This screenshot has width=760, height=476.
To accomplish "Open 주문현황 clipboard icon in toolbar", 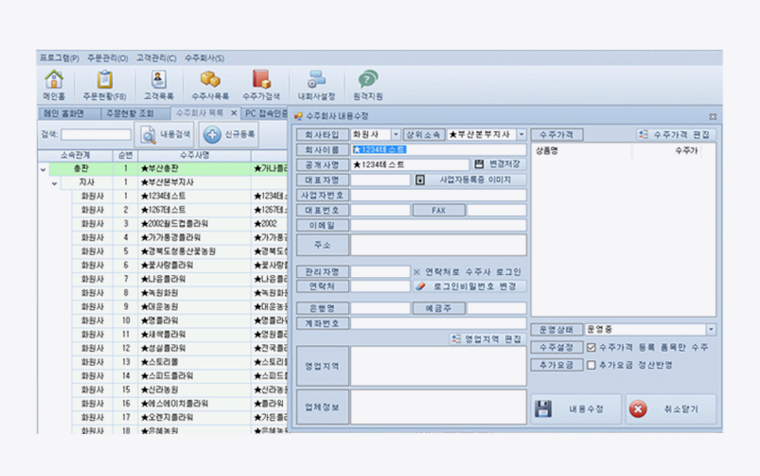I will tap(104, 83).
